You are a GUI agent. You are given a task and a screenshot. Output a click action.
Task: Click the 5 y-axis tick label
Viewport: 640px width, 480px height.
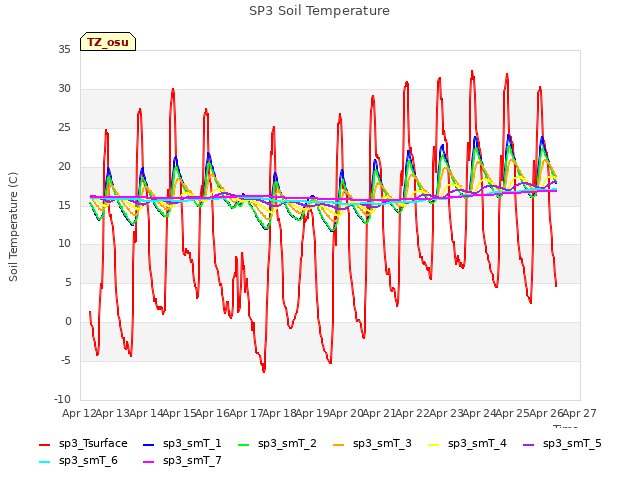(x=68, y=282)
